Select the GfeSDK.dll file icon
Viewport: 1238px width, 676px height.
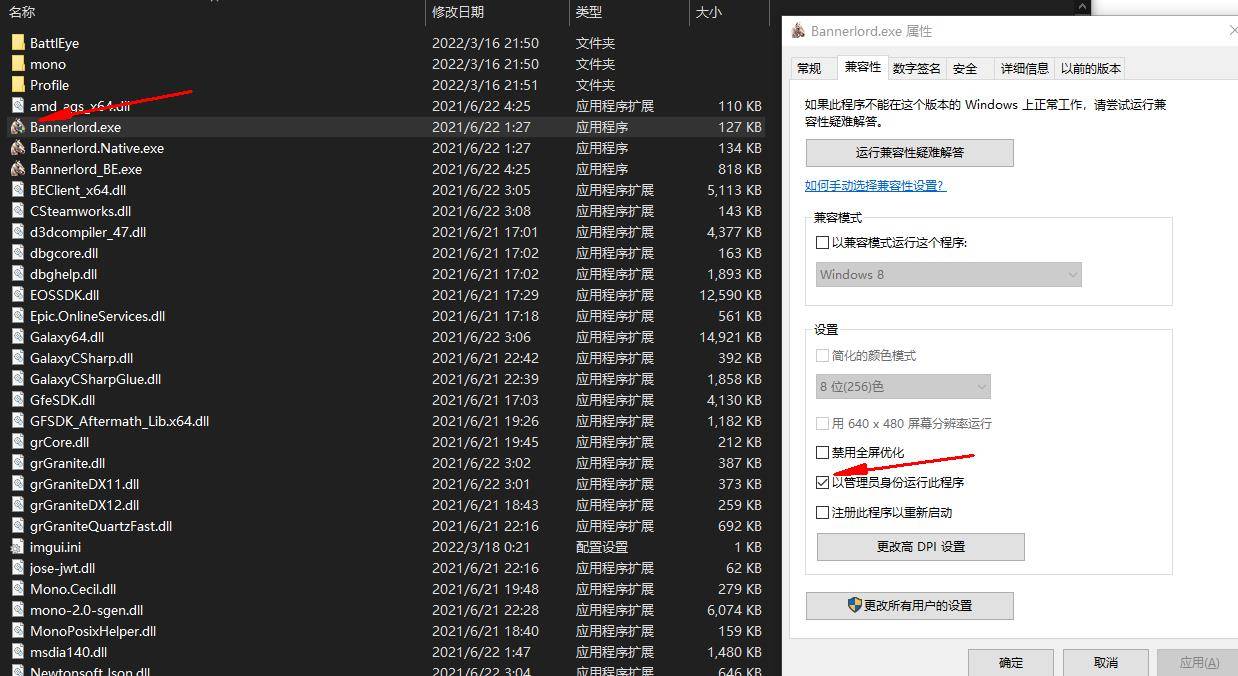(x=18, y=400)
